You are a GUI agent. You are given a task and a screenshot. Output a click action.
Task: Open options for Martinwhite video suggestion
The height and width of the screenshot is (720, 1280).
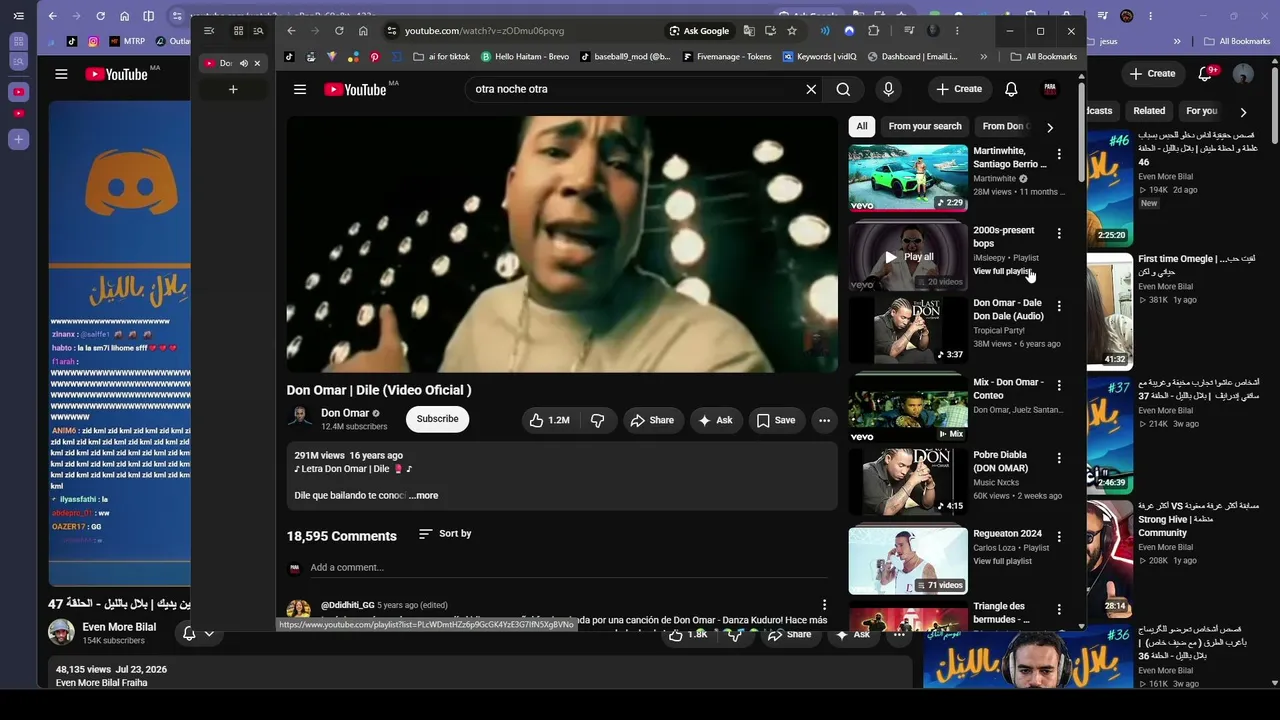pos(1059,154)
